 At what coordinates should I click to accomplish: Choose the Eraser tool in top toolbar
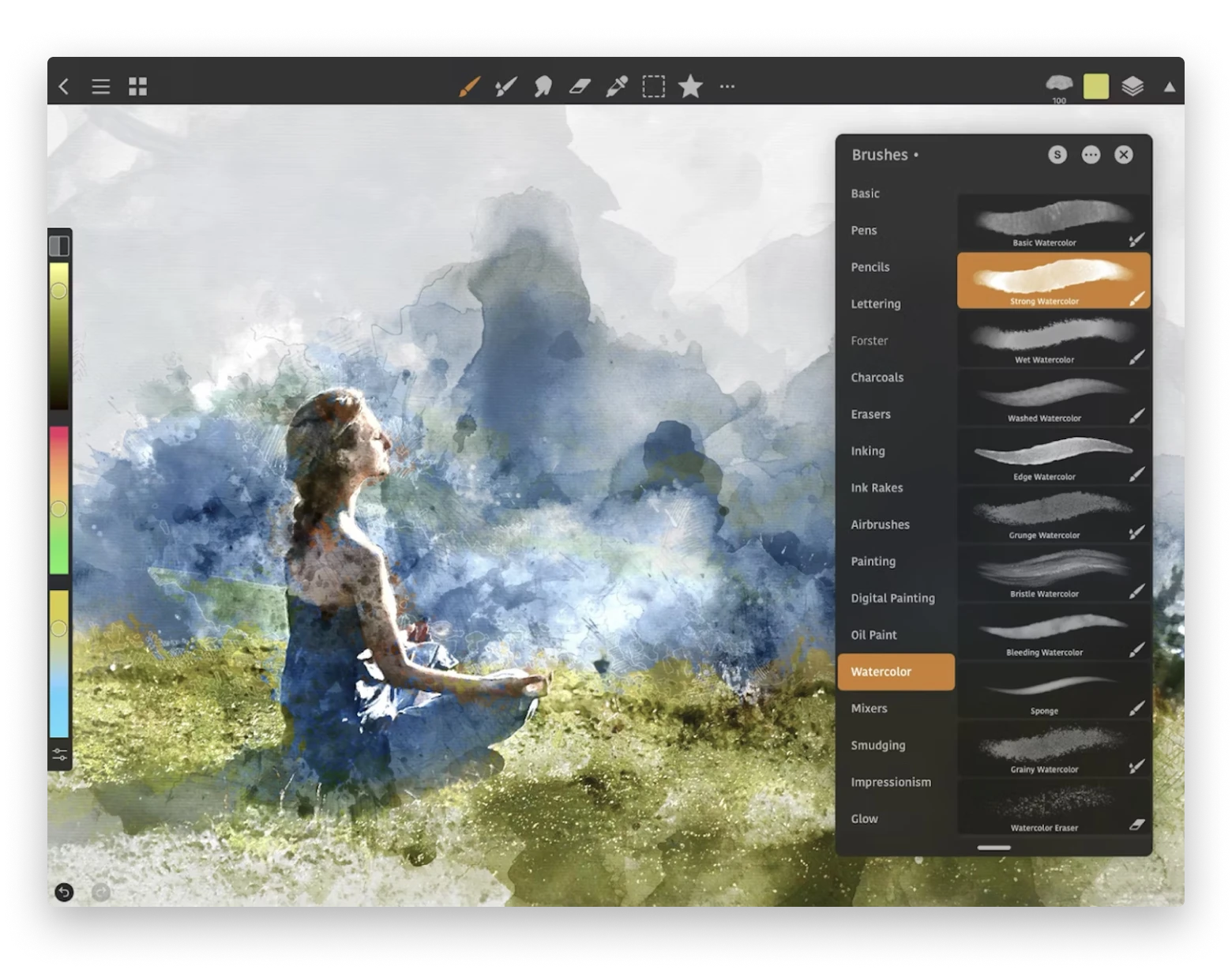point(580,86)
